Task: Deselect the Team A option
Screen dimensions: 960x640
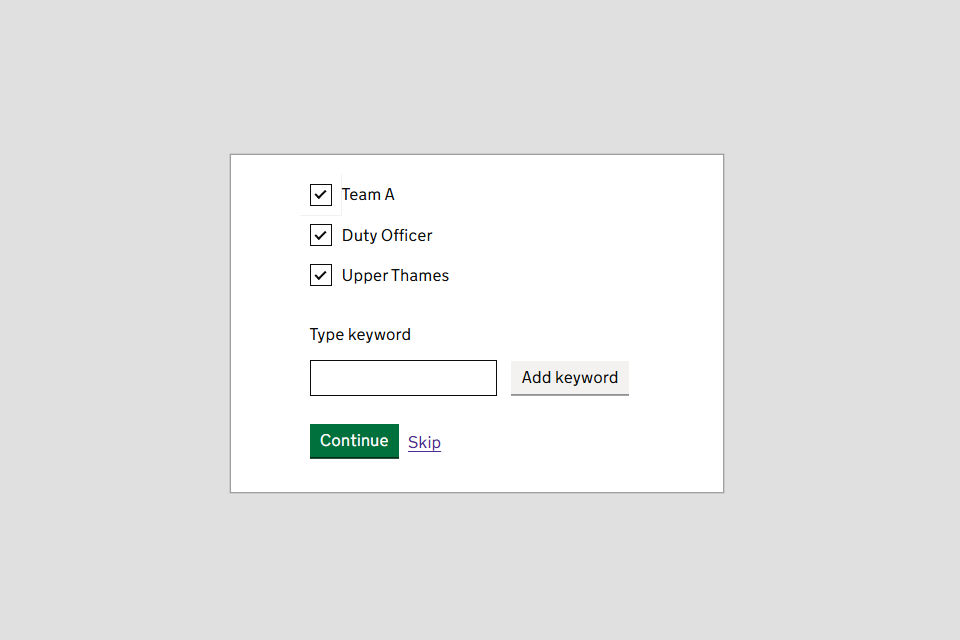Action: pos(321,195)
